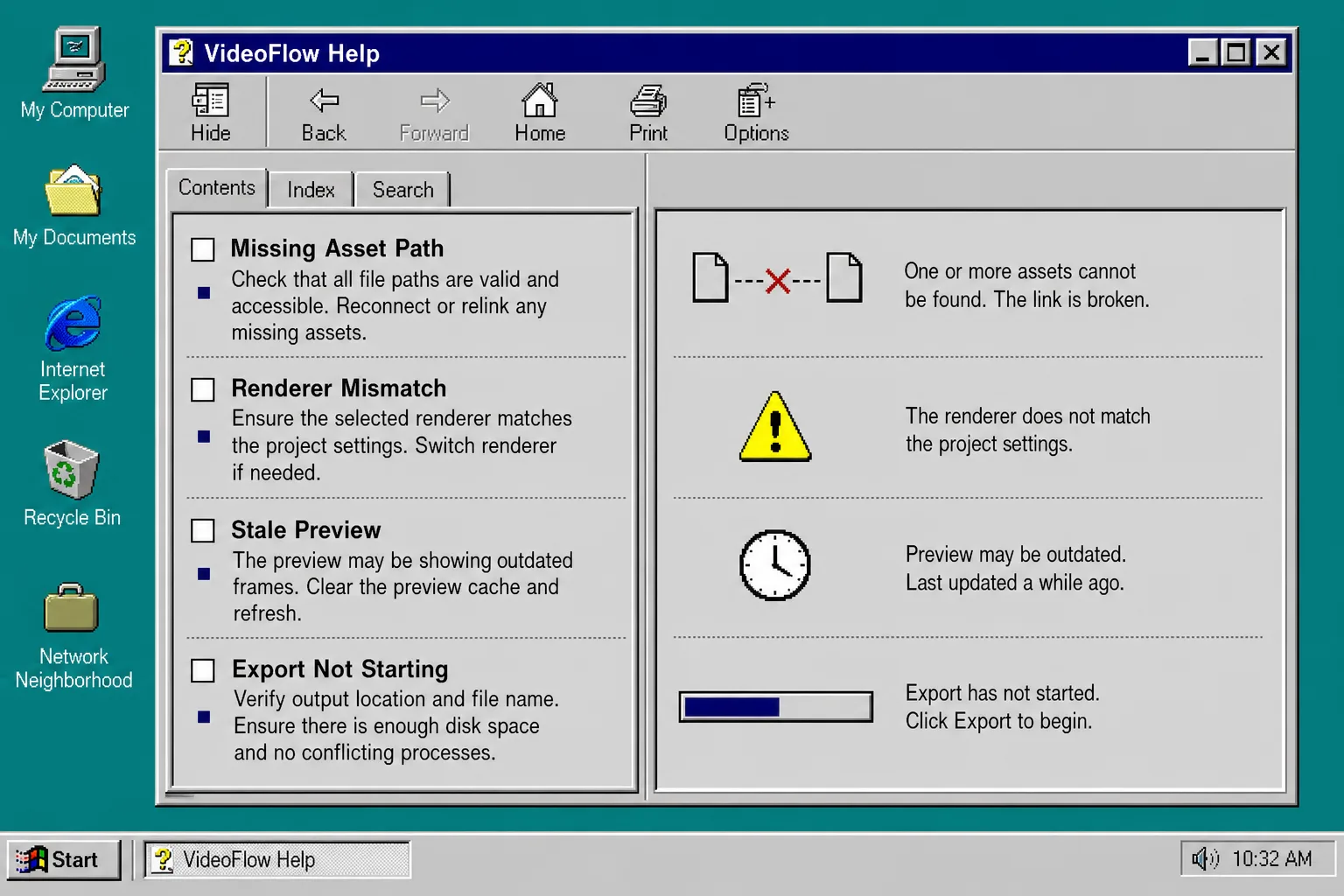Click the Forward arrow toolbar icon
1344x896 pixels.
click(435, 101)
